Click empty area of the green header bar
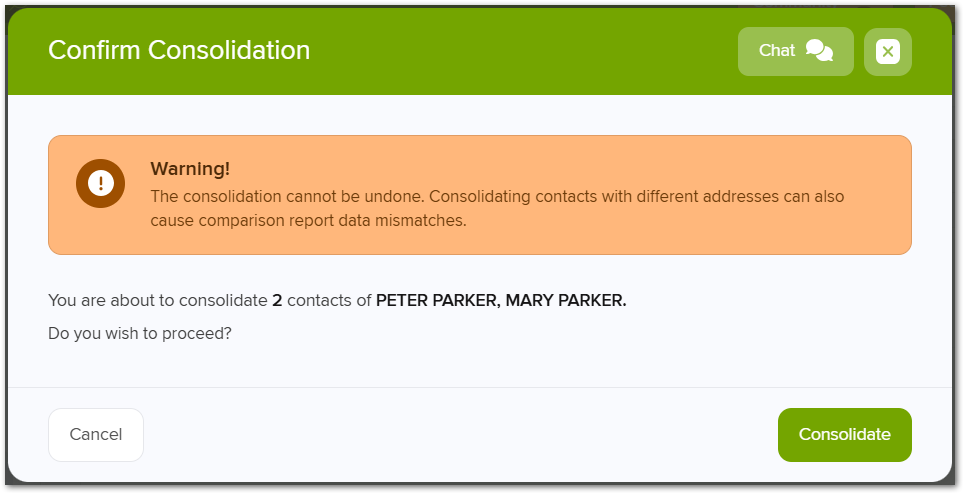This screenshot has height=494, width=964. point(523,51)
